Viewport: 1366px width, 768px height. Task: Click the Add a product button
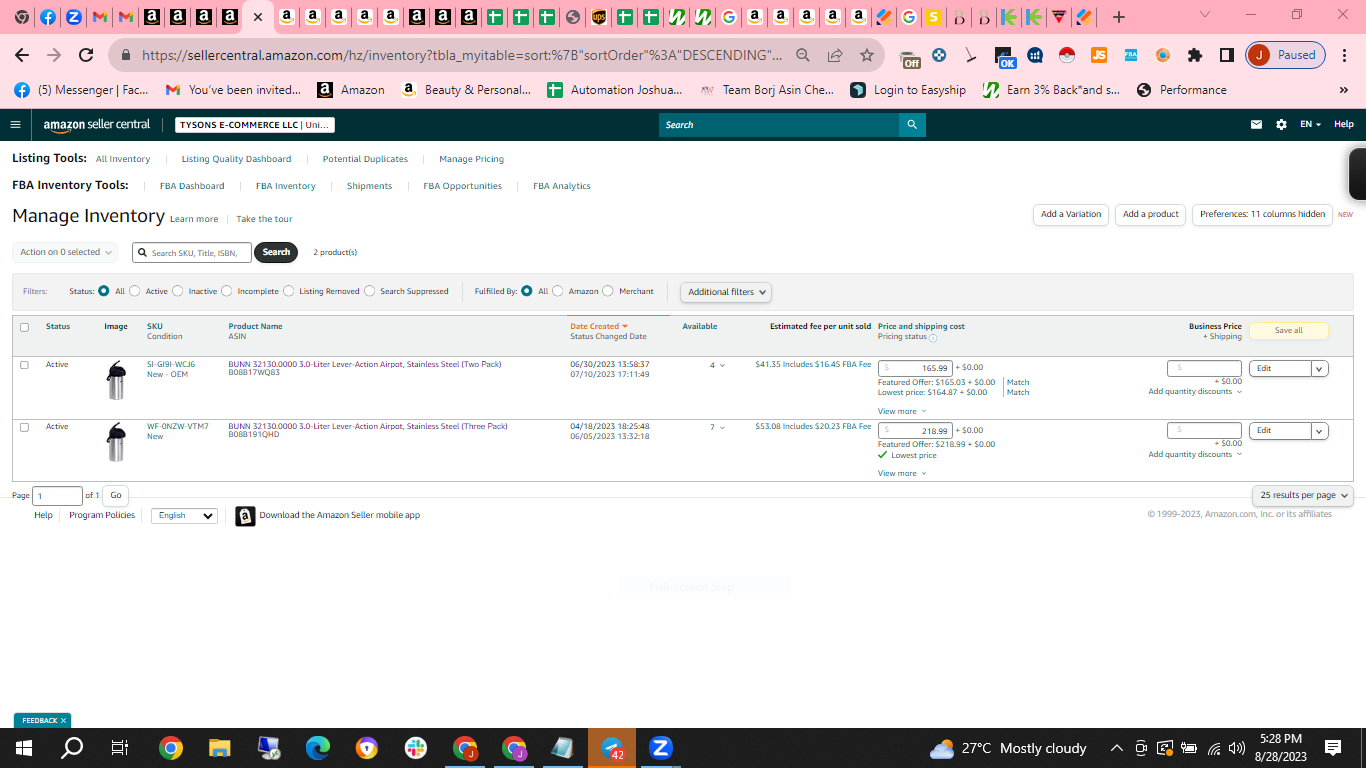[1150, 215]
